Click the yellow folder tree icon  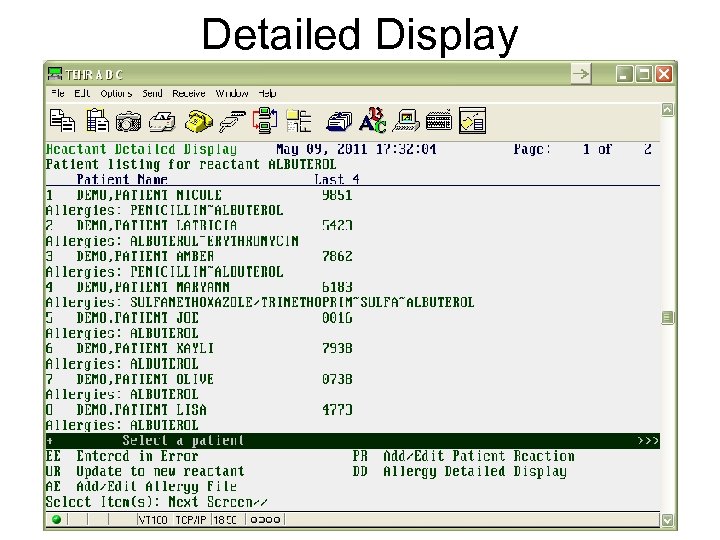(298, 121)
